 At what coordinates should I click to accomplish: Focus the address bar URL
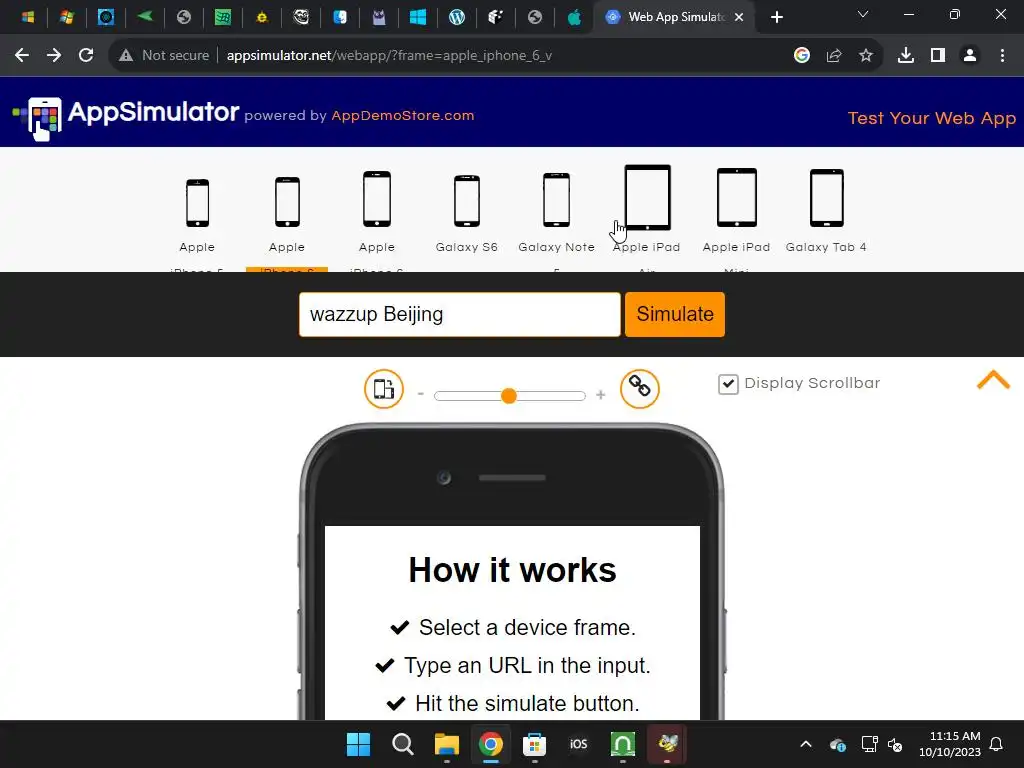(x=389, y=56)
